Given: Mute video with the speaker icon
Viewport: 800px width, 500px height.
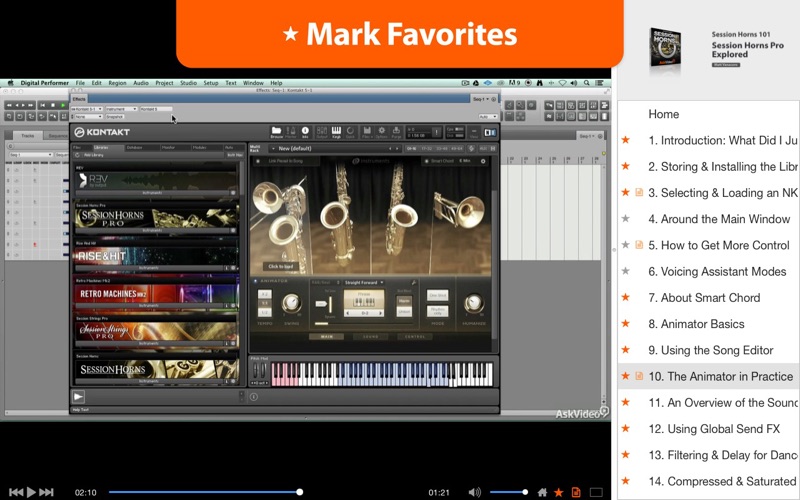Looking at the screenshot, I should point(474,492).
